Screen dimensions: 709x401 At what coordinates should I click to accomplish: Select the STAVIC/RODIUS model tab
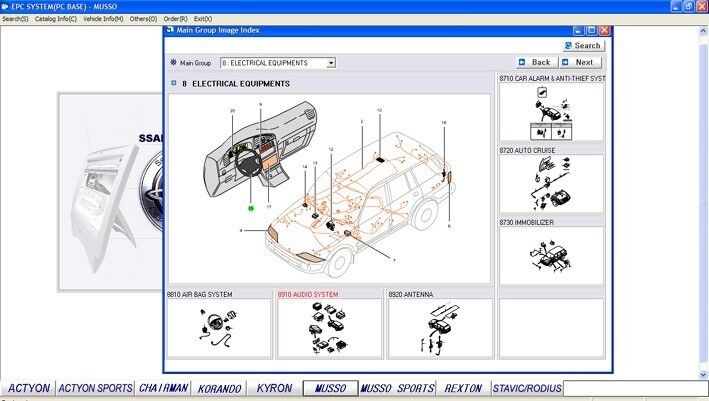(x=527, y=388)
